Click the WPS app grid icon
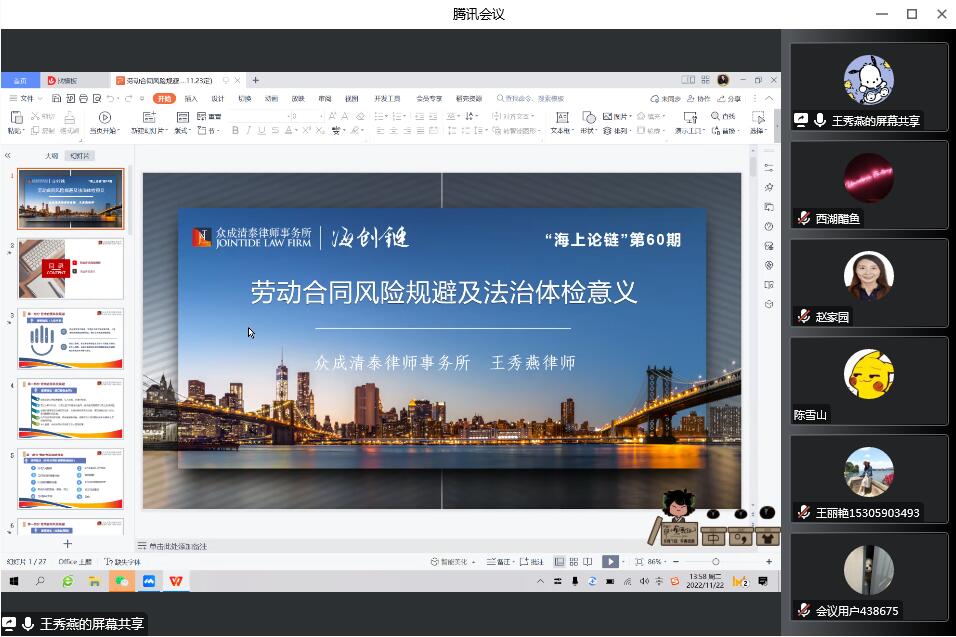Viewport: 956px width, 637px height. click(x=705, y=80)
